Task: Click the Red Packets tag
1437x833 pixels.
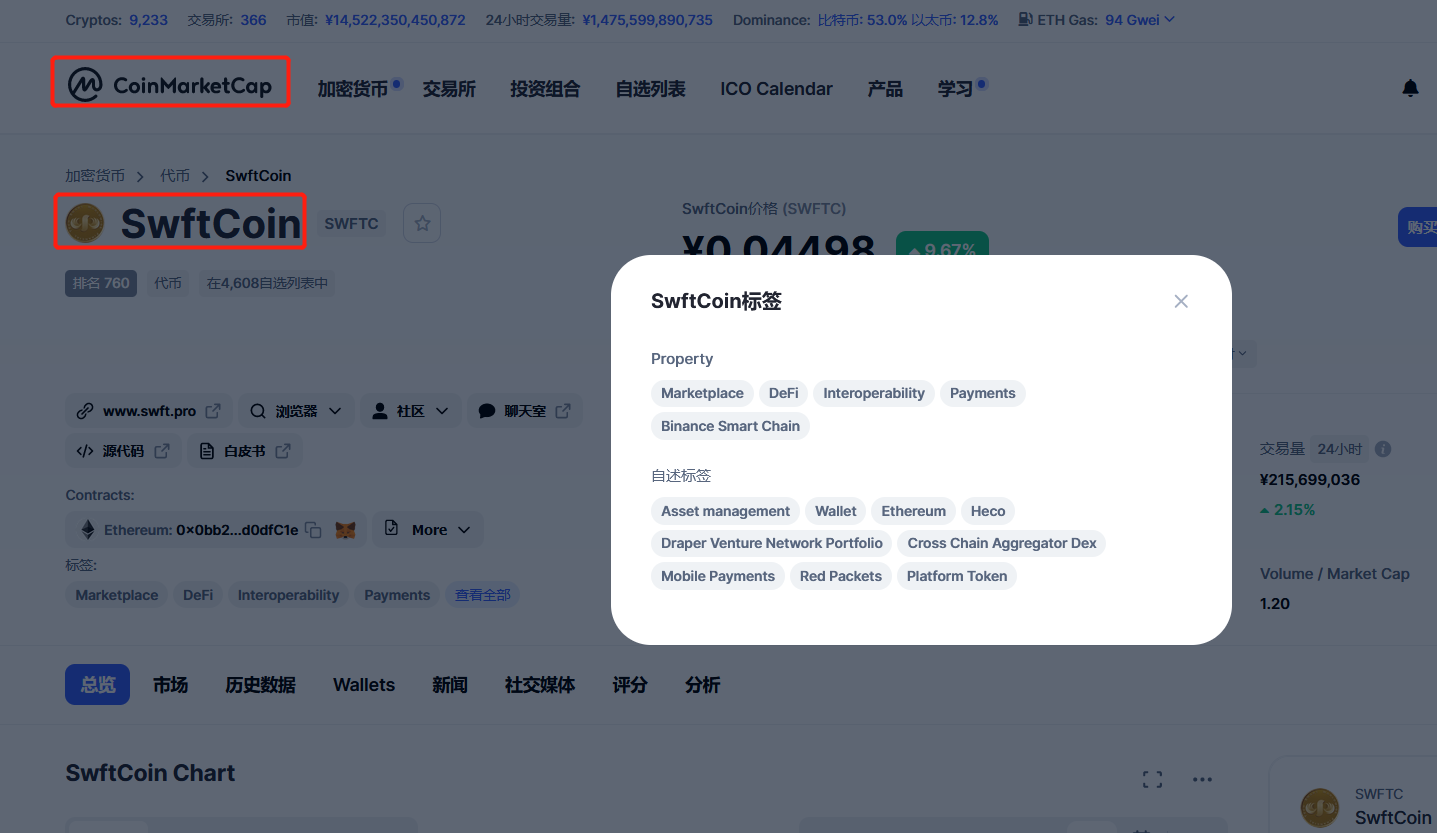Action: pos(841,576)
